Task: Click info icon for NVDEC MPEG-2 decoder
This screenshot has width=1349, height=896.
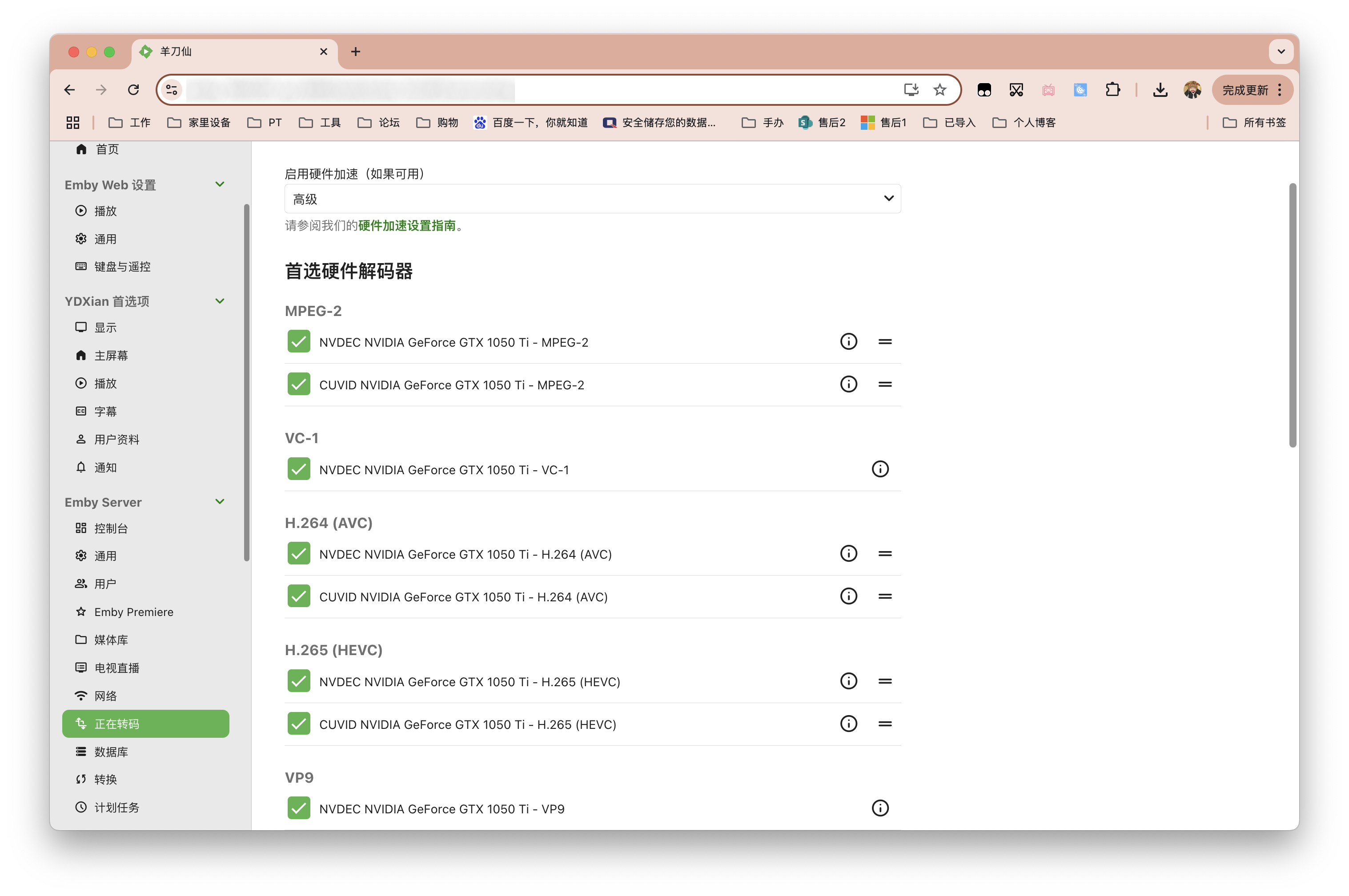Action: coord(848,342)
